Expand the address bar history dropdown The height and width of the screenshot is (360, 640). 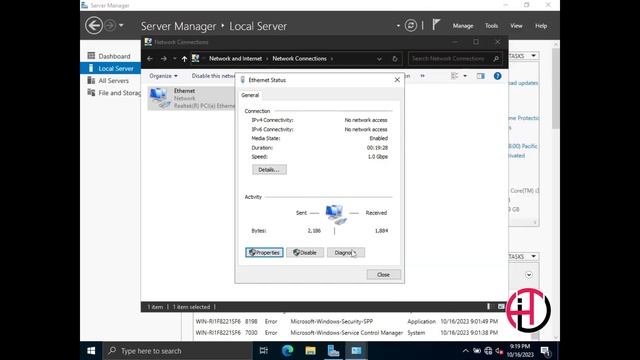point(379,59)
